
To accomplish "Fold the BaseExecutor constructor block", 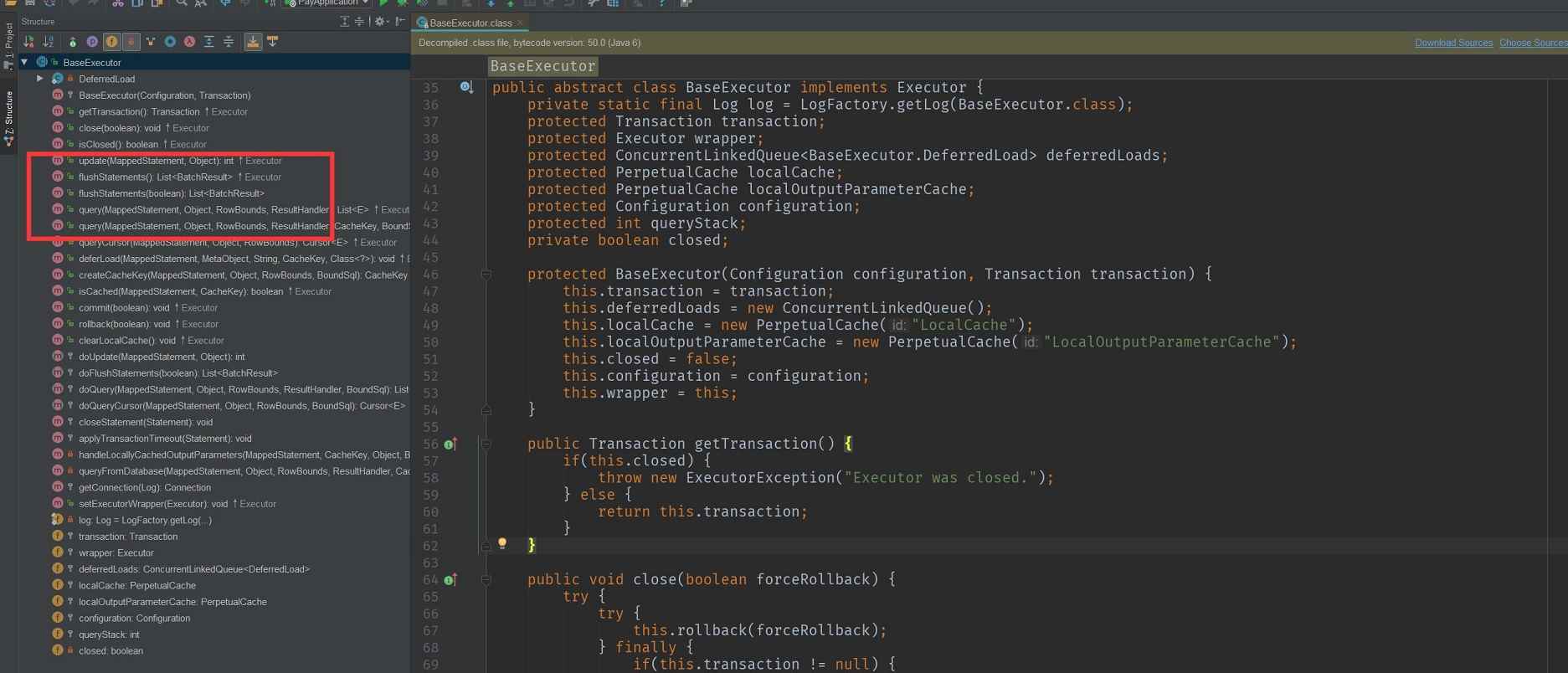I will [x=486, y=275].
